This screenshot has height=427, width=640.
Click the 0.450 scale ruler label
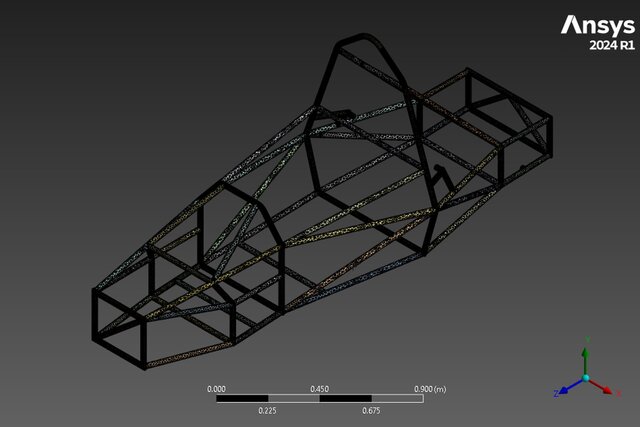(320, 388)
